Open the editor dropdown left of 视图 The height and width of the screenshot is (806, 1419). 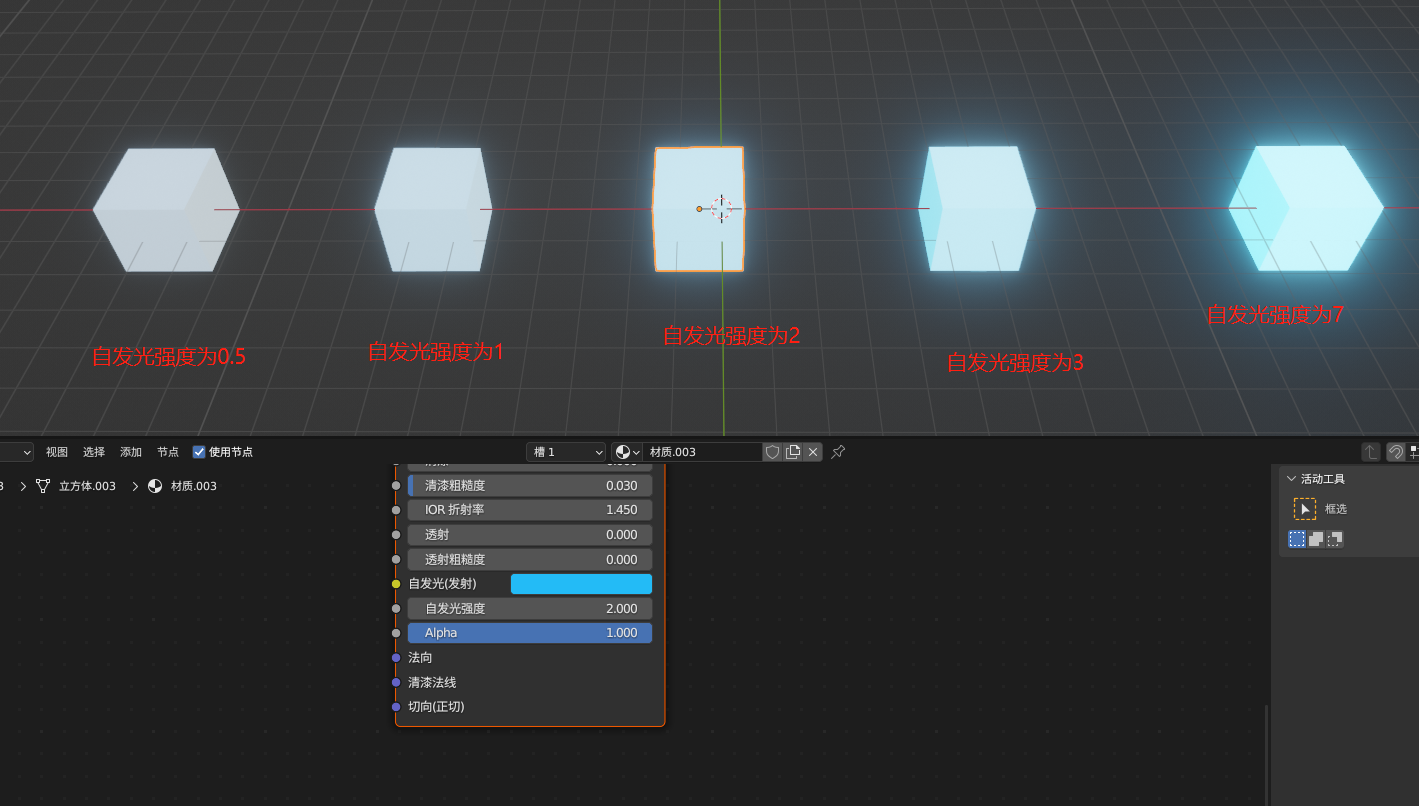click(16, 452)
